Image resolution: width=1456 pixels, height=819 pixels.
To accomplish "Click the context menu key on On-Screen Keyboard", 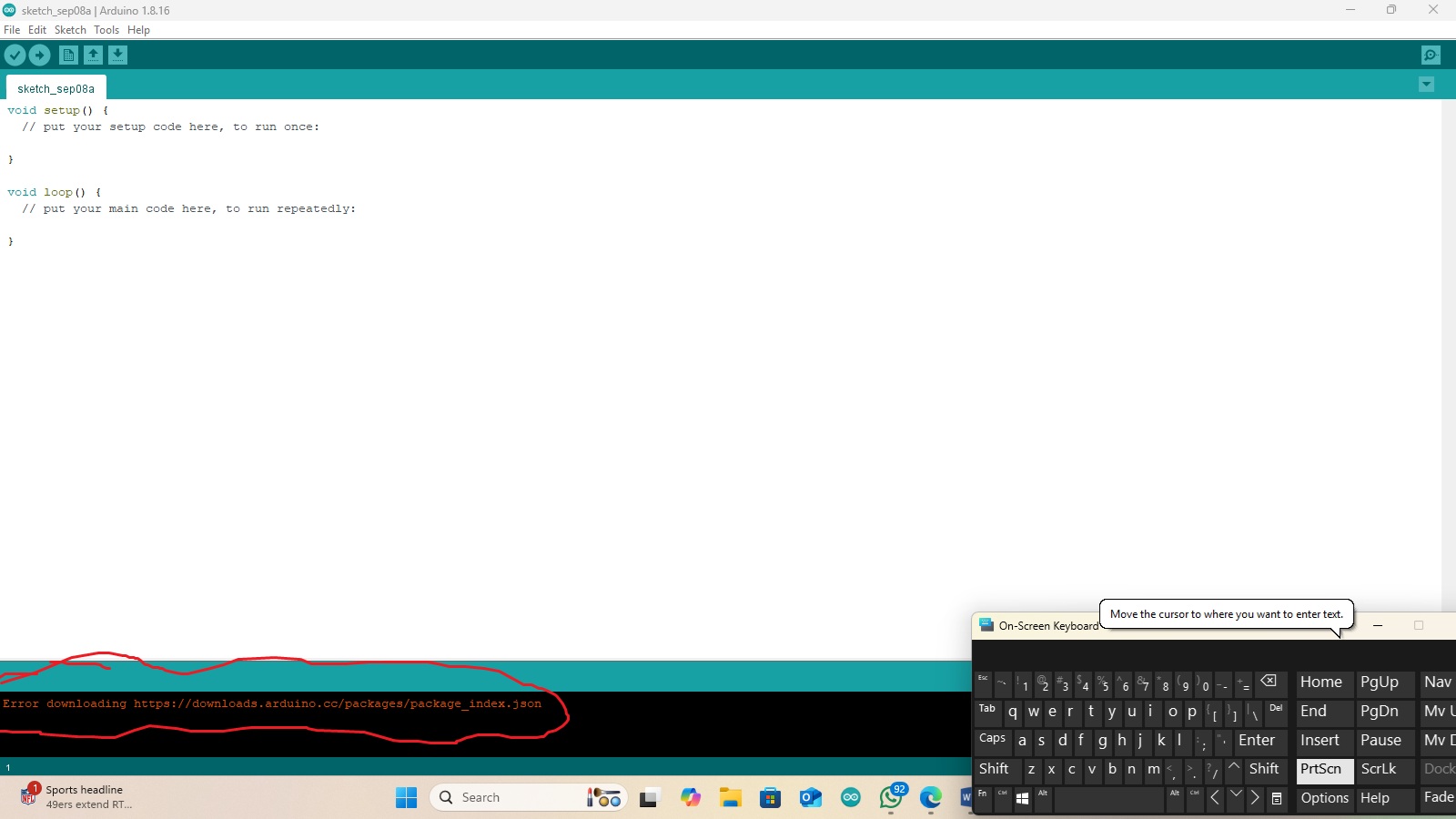I will coord(1277,798).
